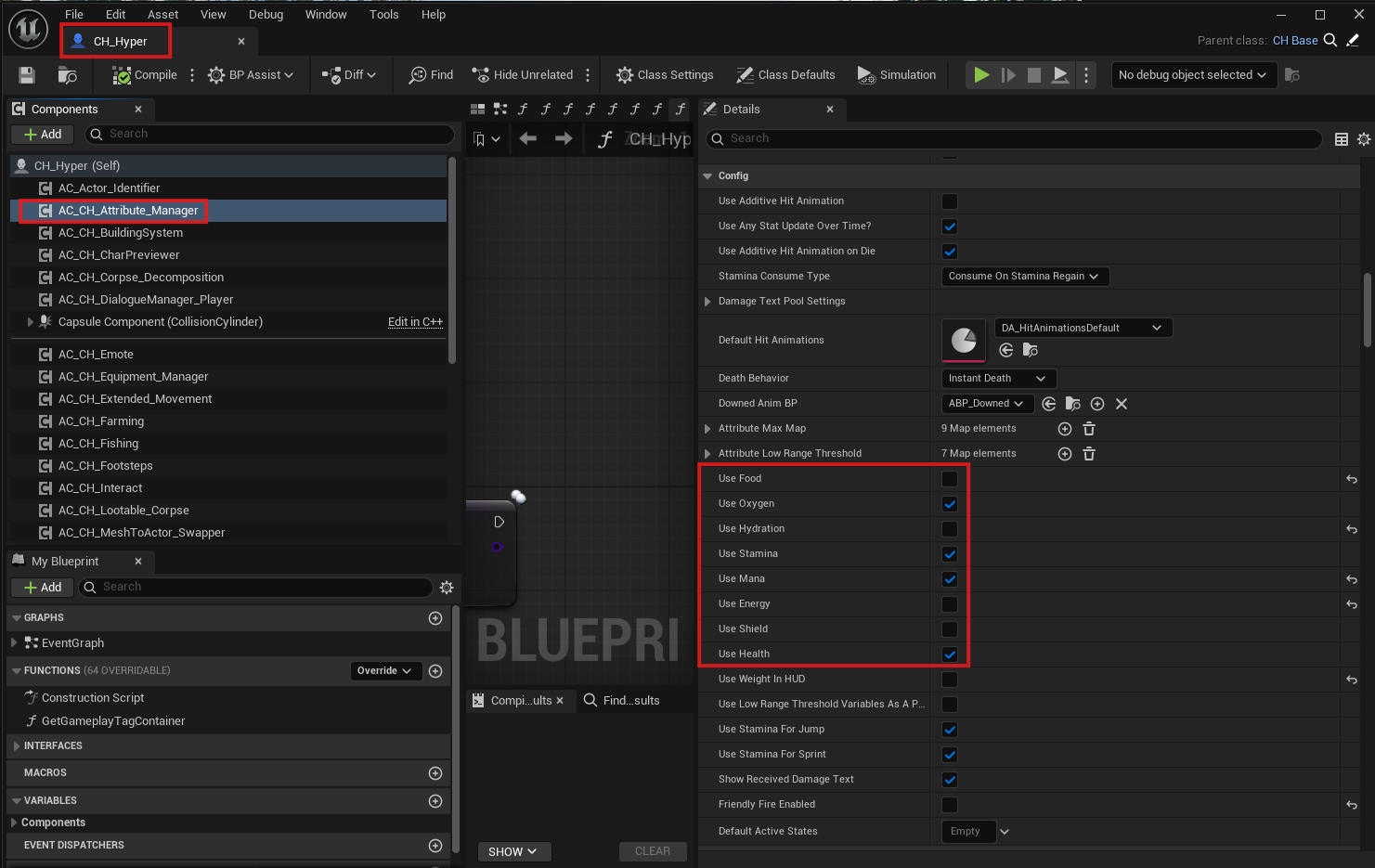Select AC_CH_BuildingSystem component
Viewport: 1375px width, 868px height.
coord(121,233)
